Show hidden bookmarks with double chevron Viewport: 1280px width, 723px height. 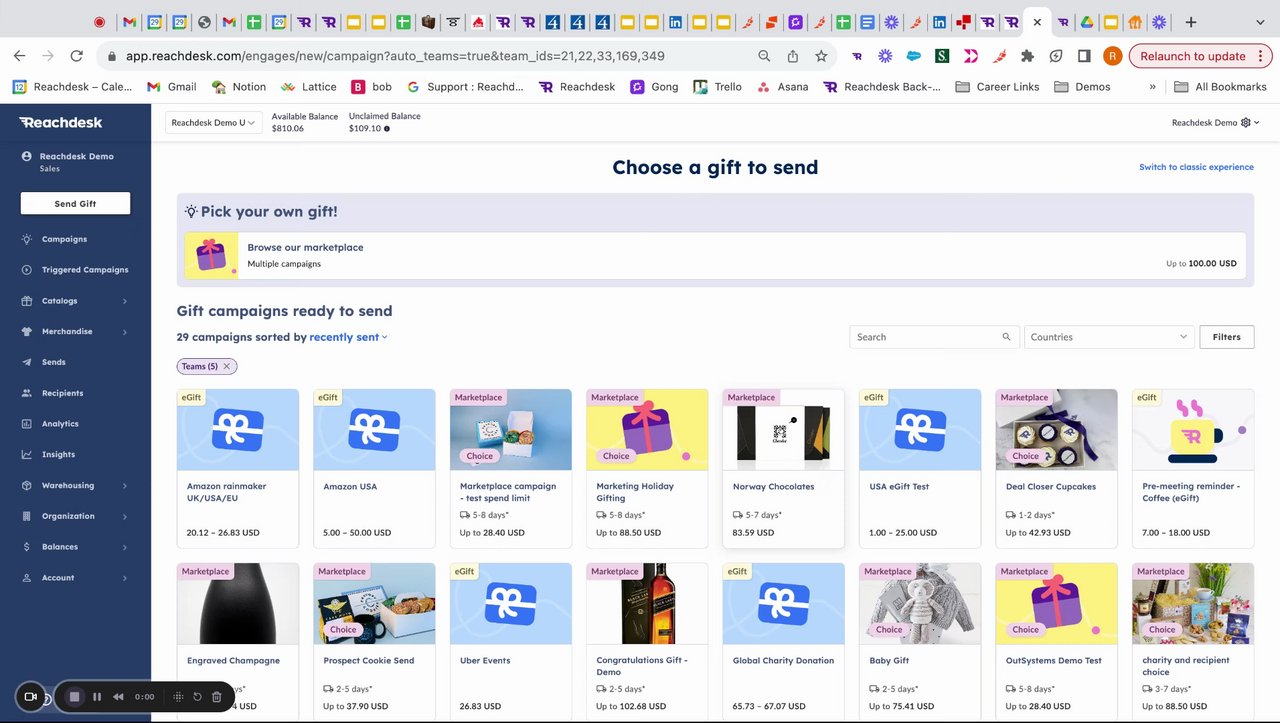[x=1152, y=87]
